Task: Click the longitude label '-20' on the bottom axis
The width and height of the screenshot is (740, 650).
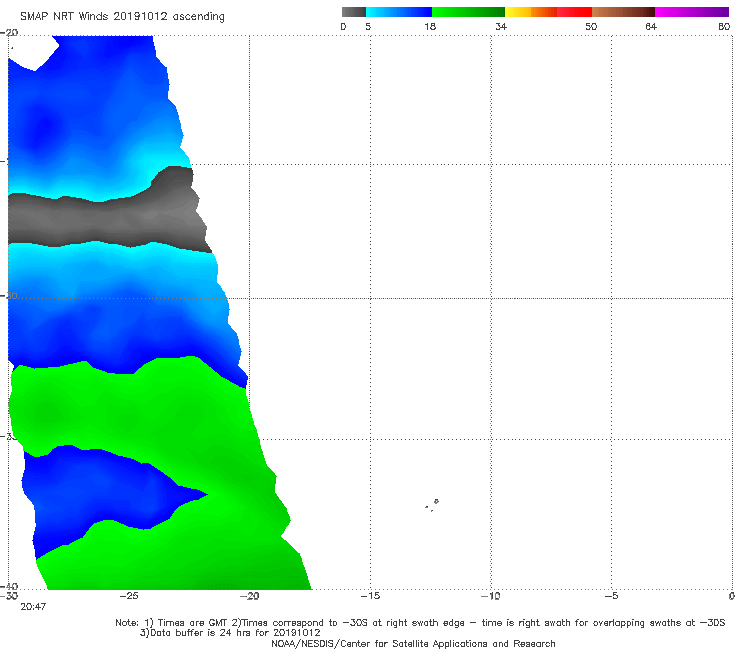Action: click(x=249, y=596)
